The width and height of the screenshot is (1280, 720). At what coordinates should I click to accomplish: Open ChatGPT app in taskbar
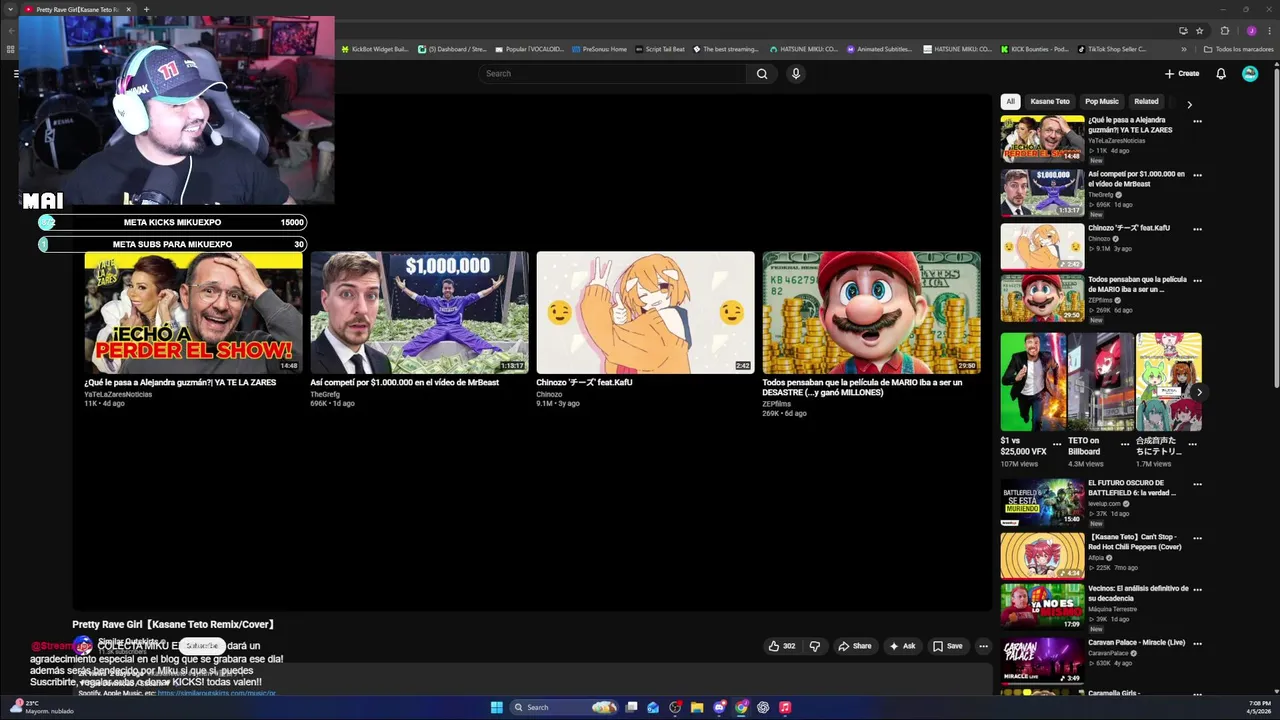(763, 707)
